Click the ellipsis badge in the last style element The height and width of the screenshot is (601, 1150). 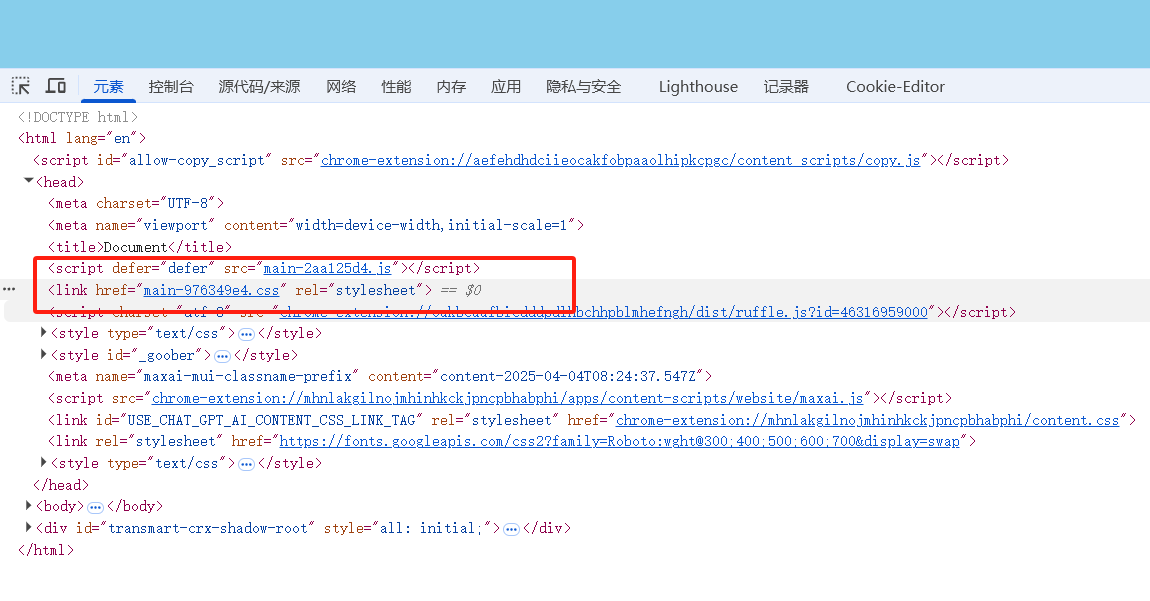coord(246,465)
